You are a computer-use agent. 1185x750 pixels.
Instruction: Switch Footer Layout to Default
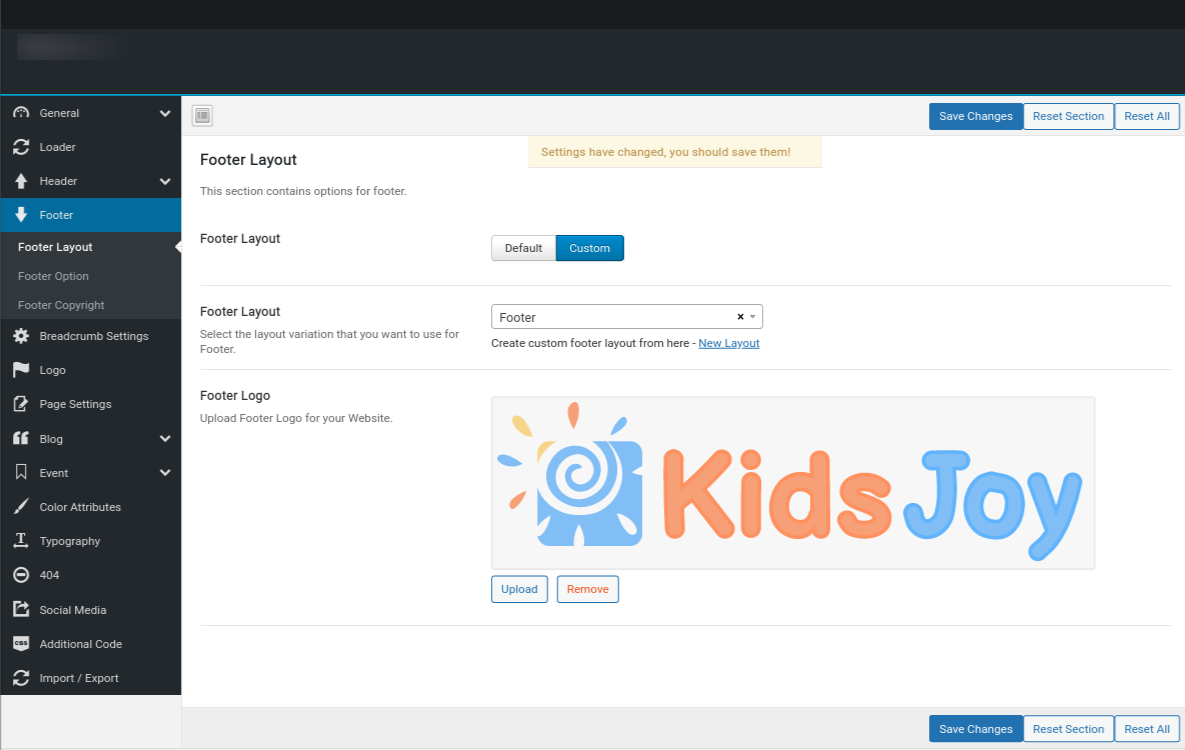coord(523,248)
